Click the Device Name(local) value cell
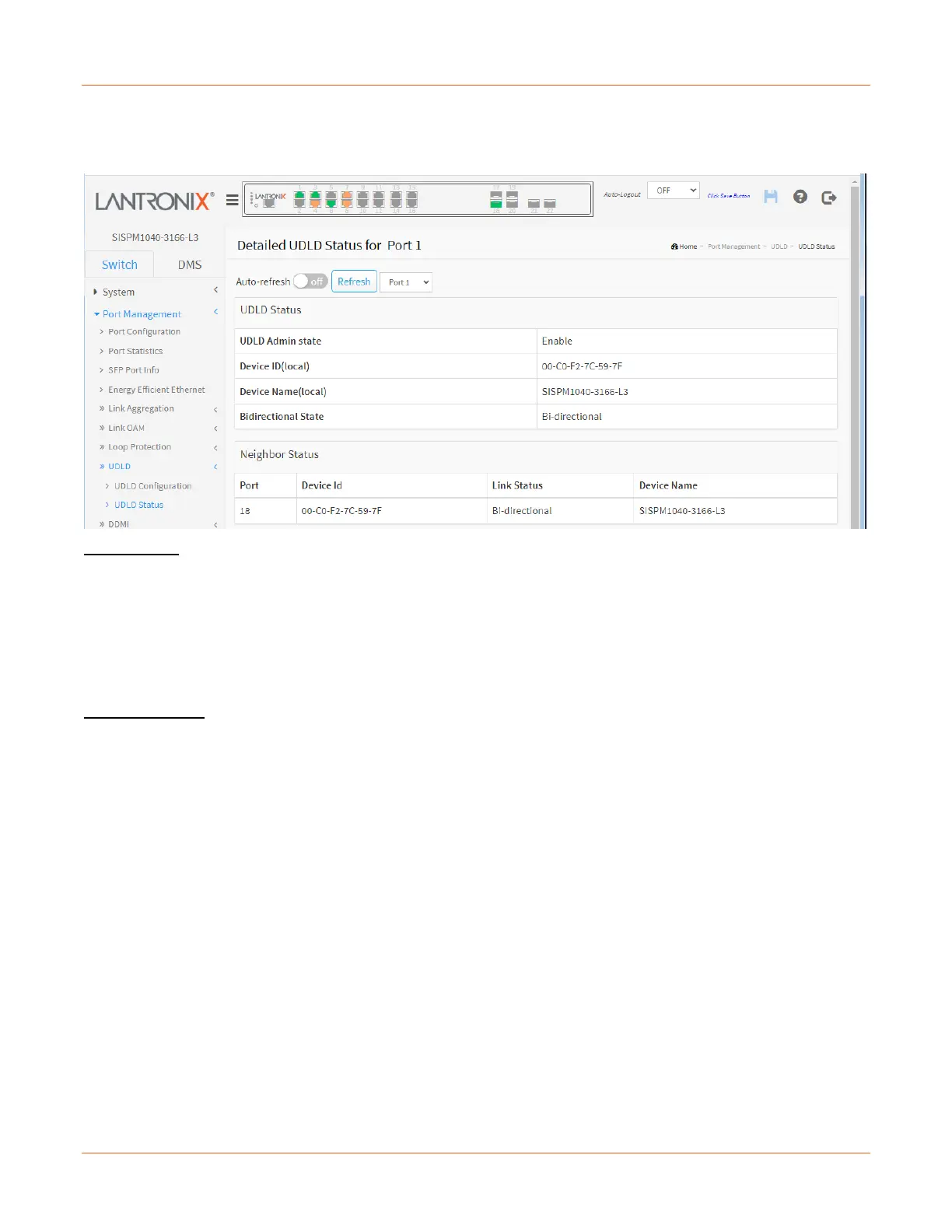Image resolution: width=952 pixels, height=1232 pixels. [687, 391]
